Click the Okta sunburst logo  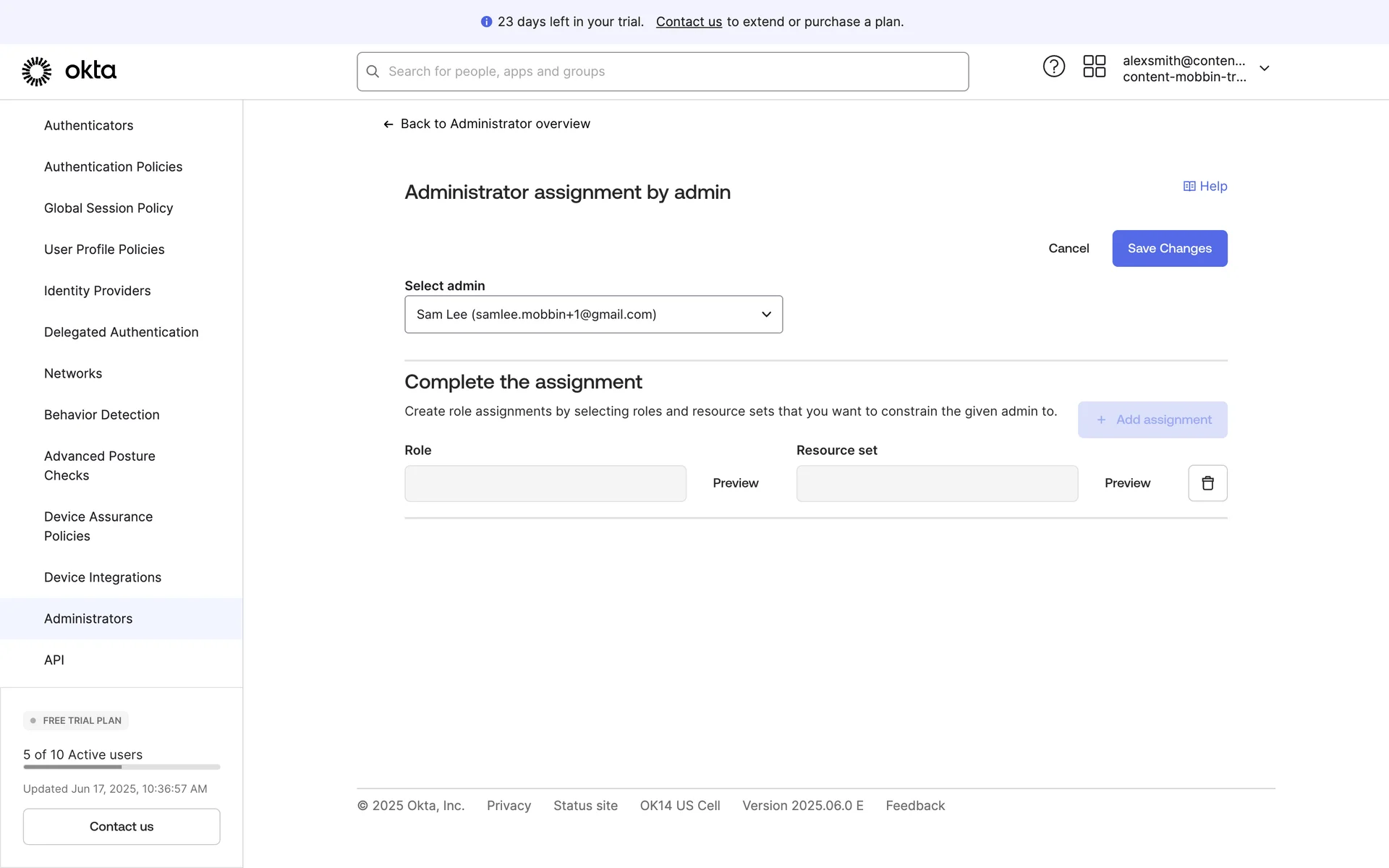37,71
